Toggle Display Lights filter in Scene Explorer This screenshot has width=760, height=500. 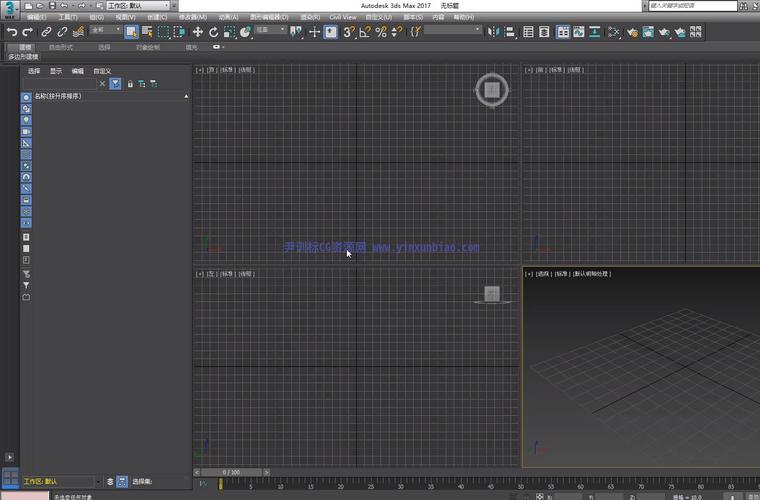[26, 120]
